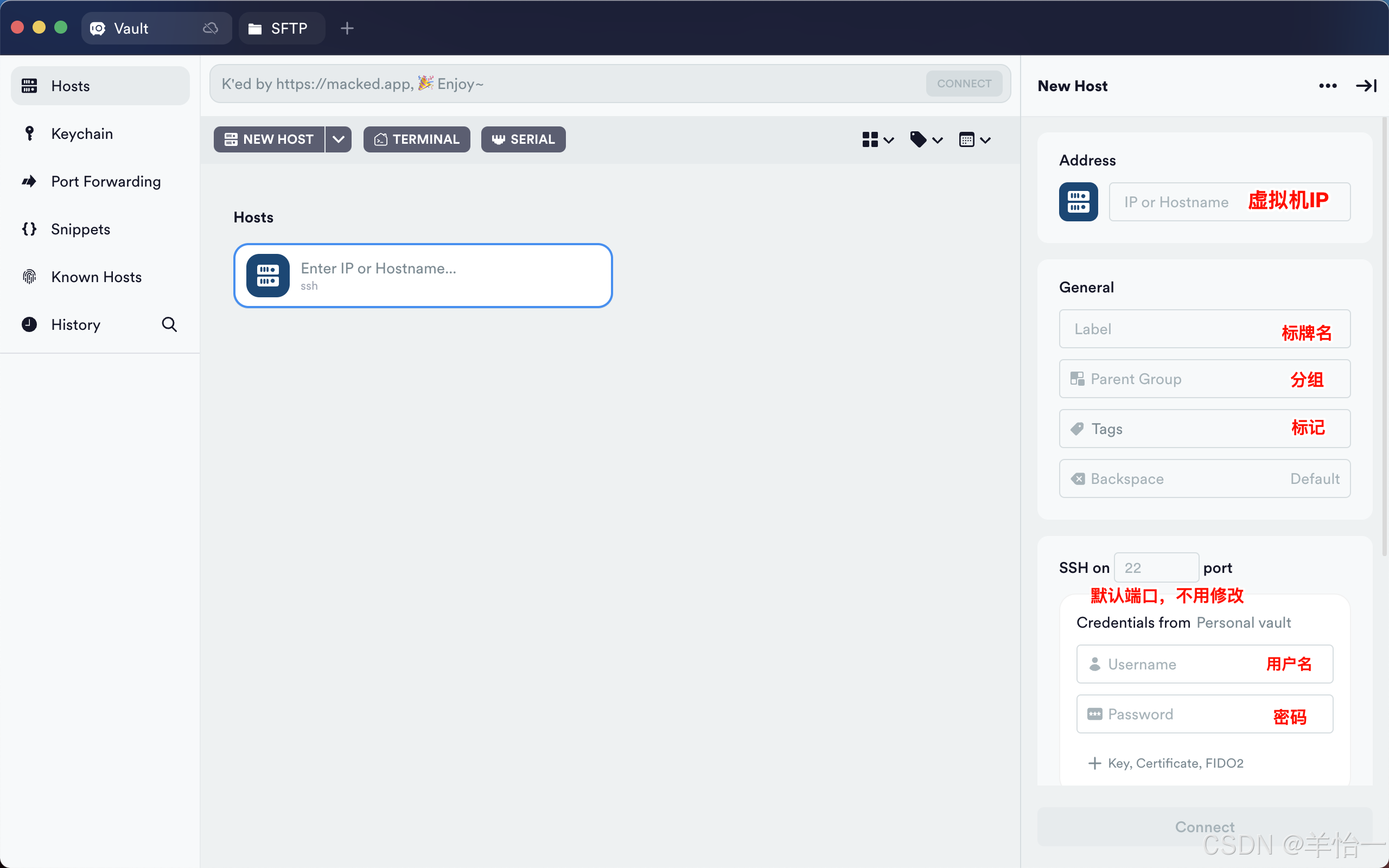Open the Backspace Default setting selector
This screenshot has width=1389, height=868.
1204,479
